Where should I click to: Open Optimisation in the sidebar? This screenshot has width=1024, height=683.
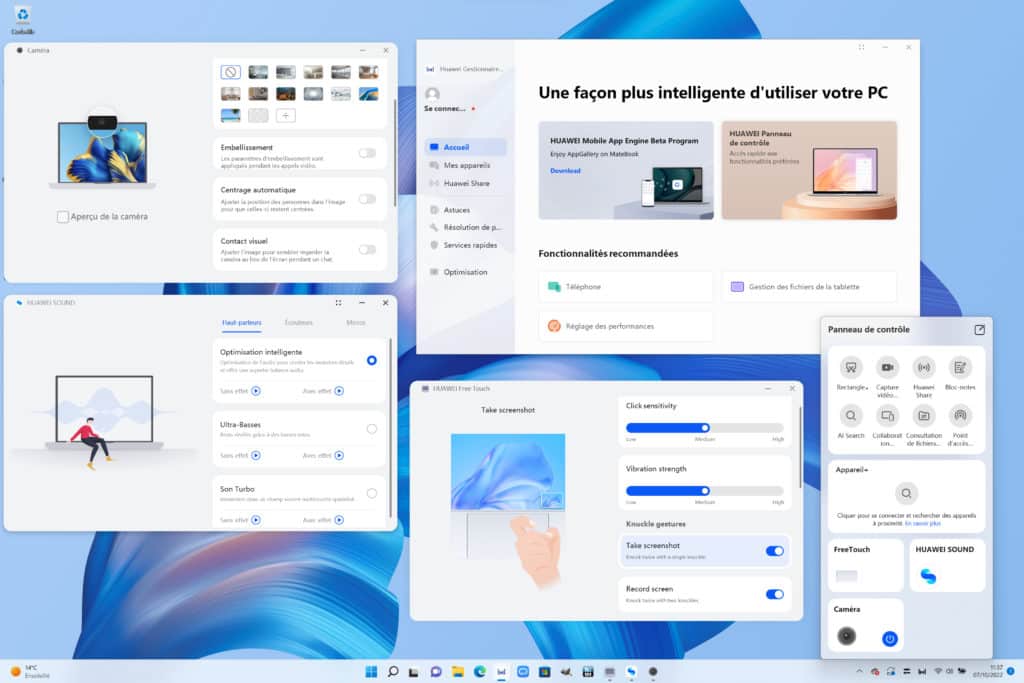(x=466, y=272)
